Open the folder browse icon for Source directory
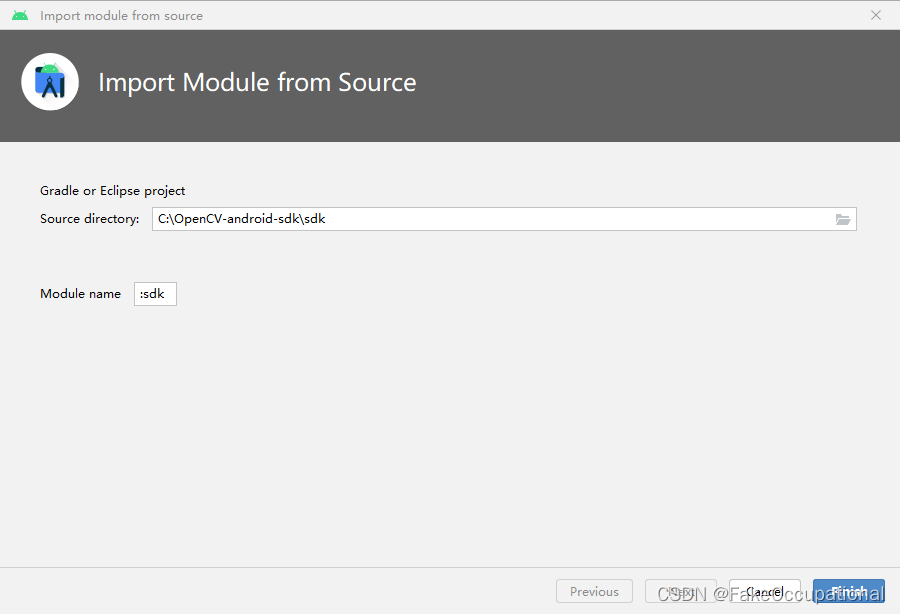 (843, 219)
